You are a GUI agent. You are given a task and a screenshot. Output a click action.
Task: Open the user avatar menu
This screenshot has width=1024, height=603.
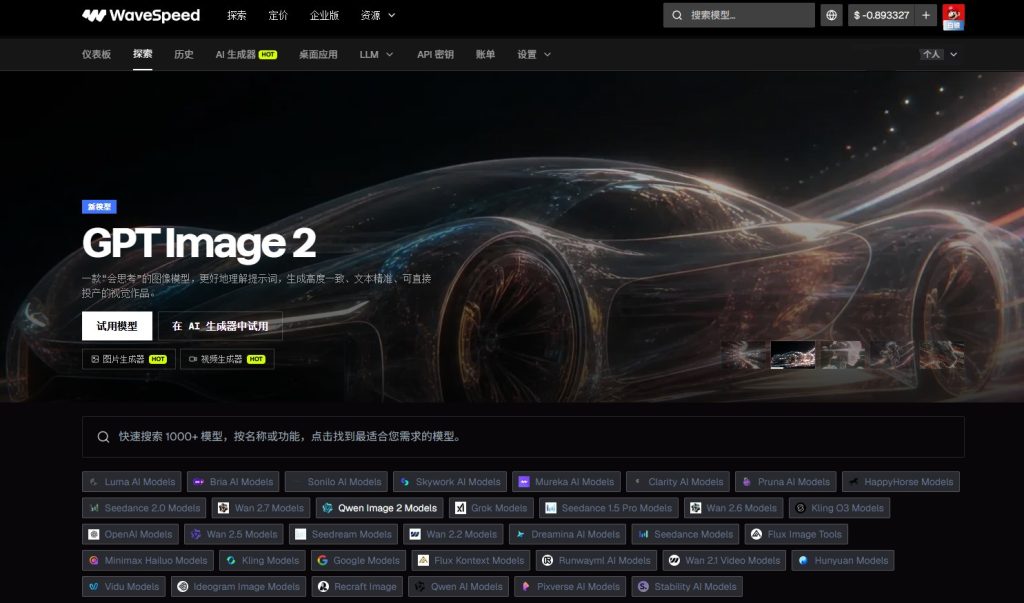pyautogui.click(x=953, y=16)
